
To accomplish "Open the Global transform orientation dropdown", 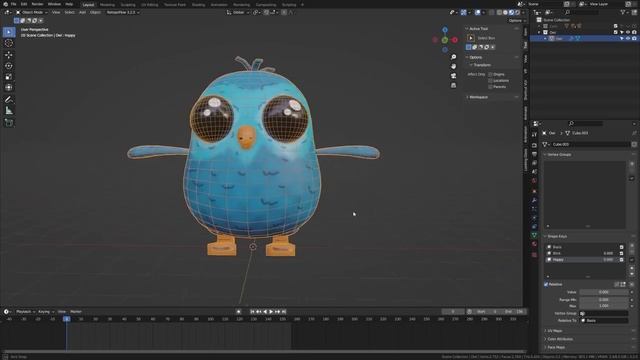I will tap(238, 12).
